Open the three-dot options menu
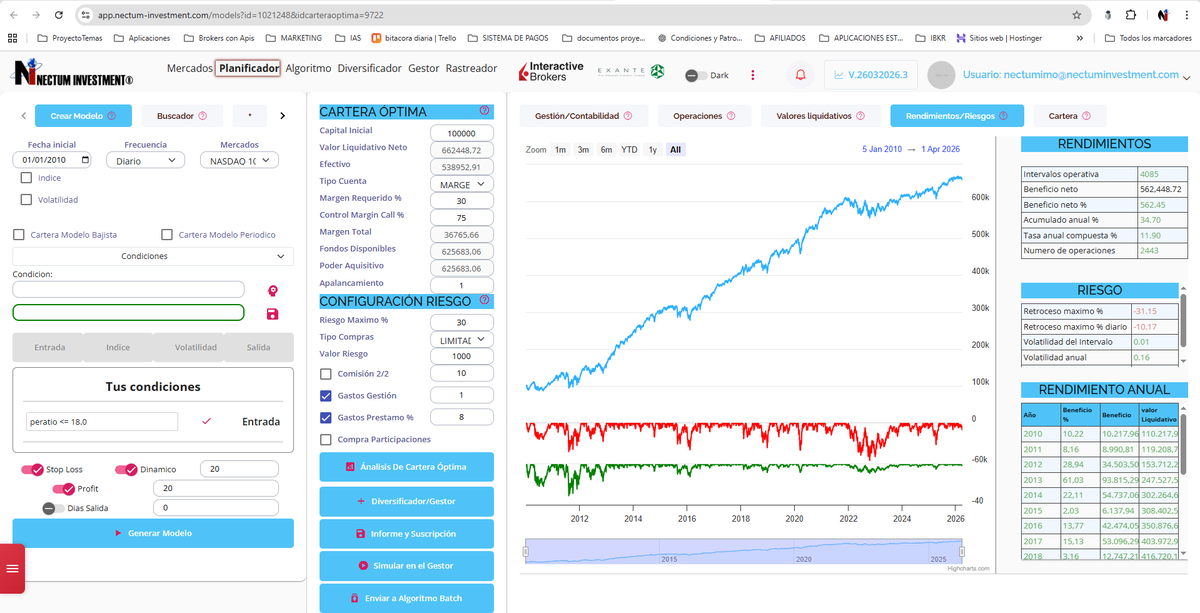This screenshot has height=613, width=1200. point(753,75)
